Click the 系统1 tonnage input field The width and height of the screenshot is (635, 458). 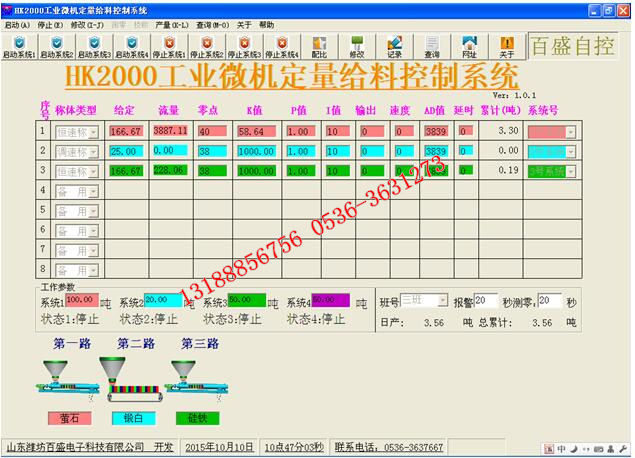pyautogui.click(x=82, y=300)
